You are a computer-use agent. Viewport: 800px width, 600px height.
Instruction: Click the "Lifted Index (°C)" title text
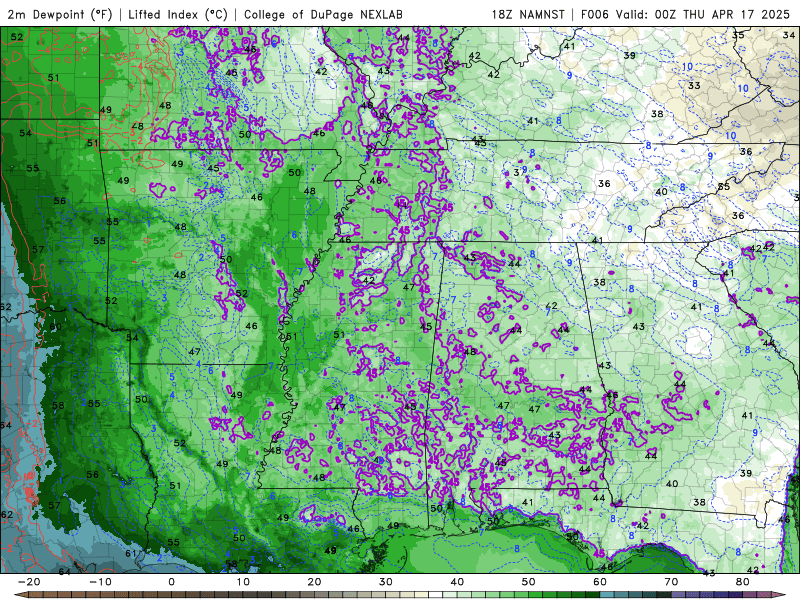[x=178, y=14]
